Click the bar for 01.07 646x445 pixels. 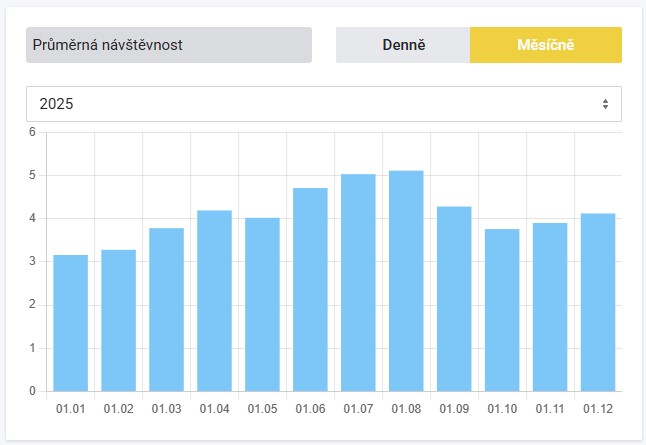[358, 282]
